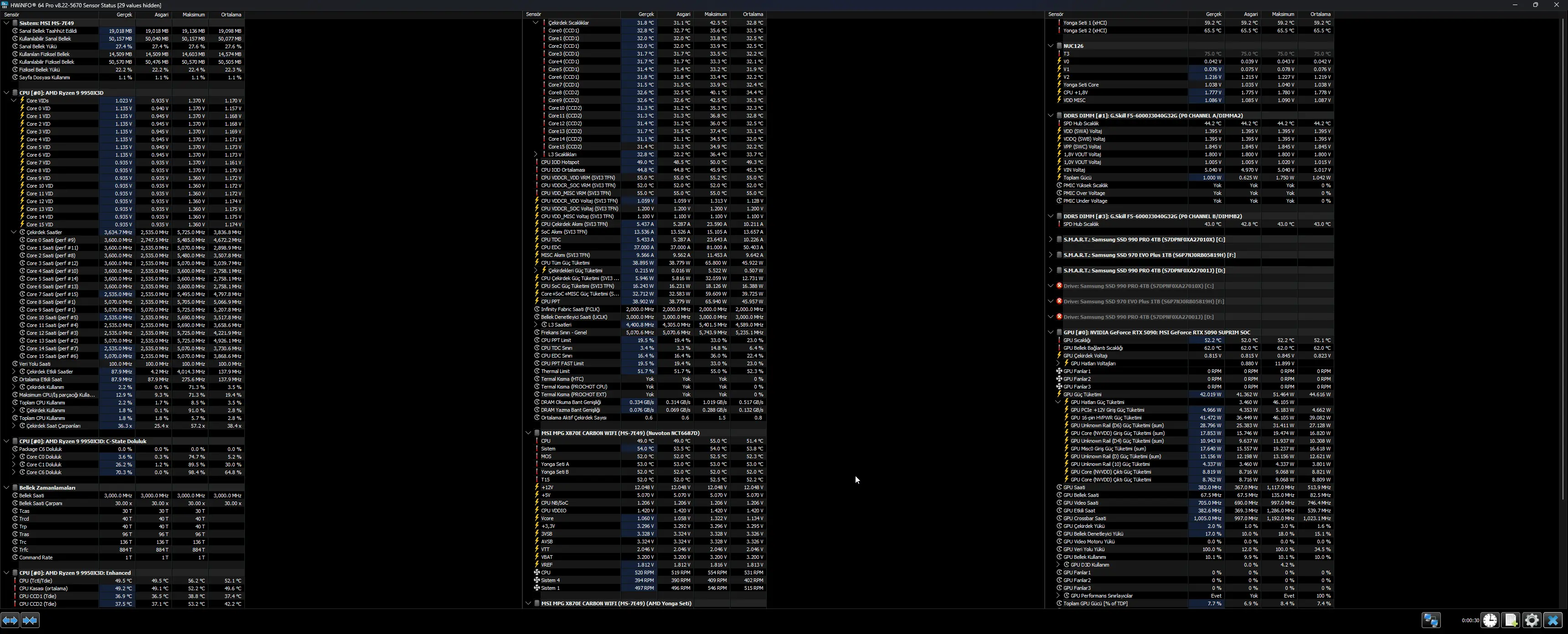Collapse Sistem: MSI MS-7E49 group
This screenshot has width=1568, height=634.
(7, 23)
